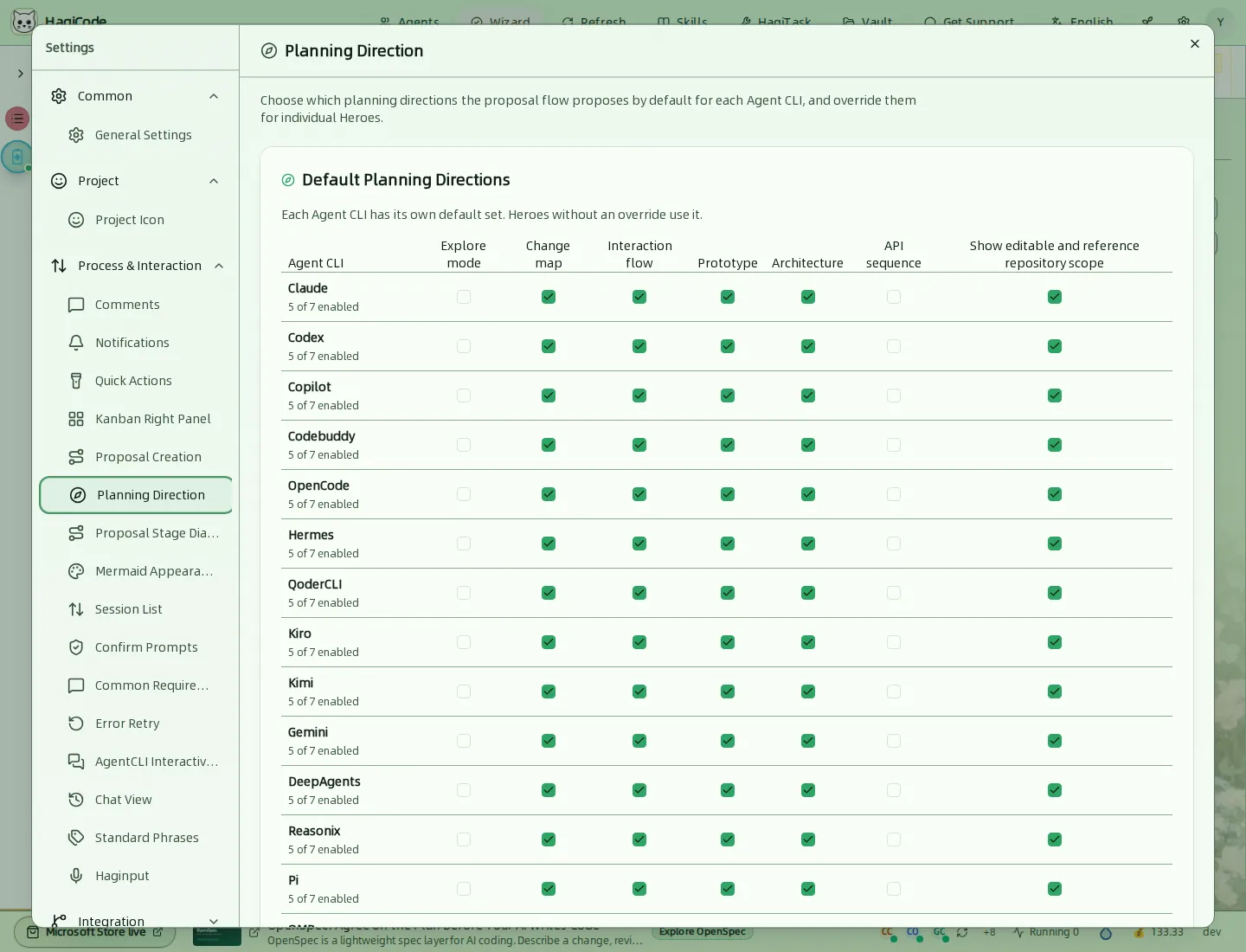
Task: Click the AgentCLI Interactive chat icon
Action: 76,762
